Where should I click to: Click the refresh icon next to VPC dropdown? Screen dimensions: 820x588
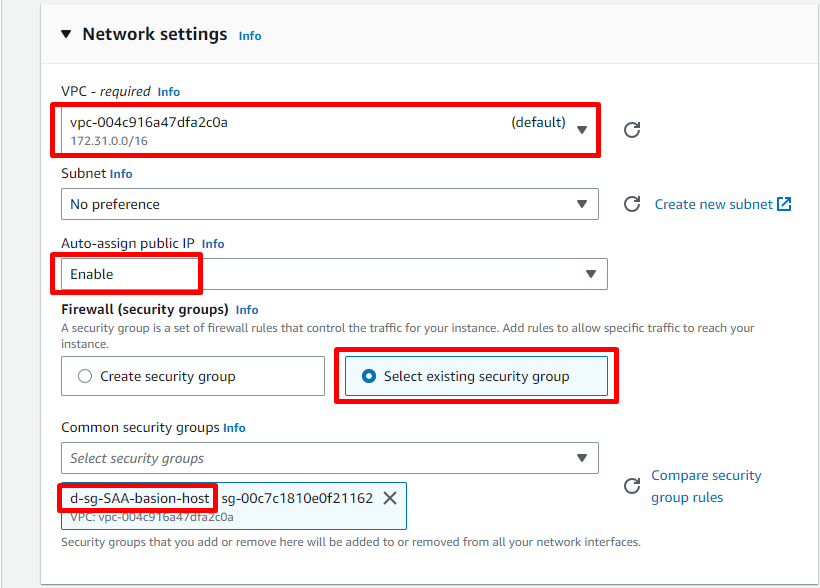tap(632, 130)
